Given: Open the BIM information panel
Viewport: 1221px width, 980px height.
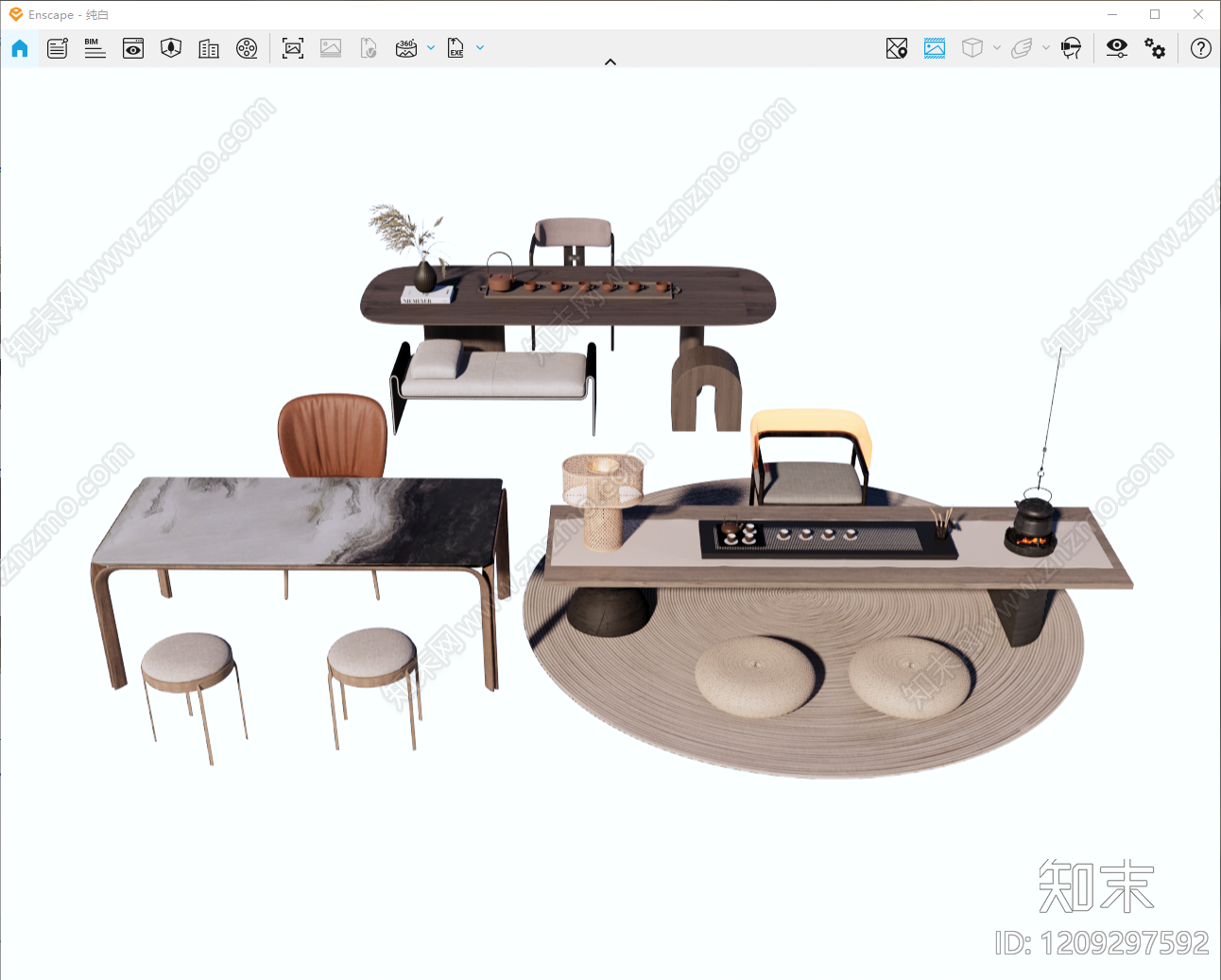Looking at the screenshot, I should tap(95, 48).
